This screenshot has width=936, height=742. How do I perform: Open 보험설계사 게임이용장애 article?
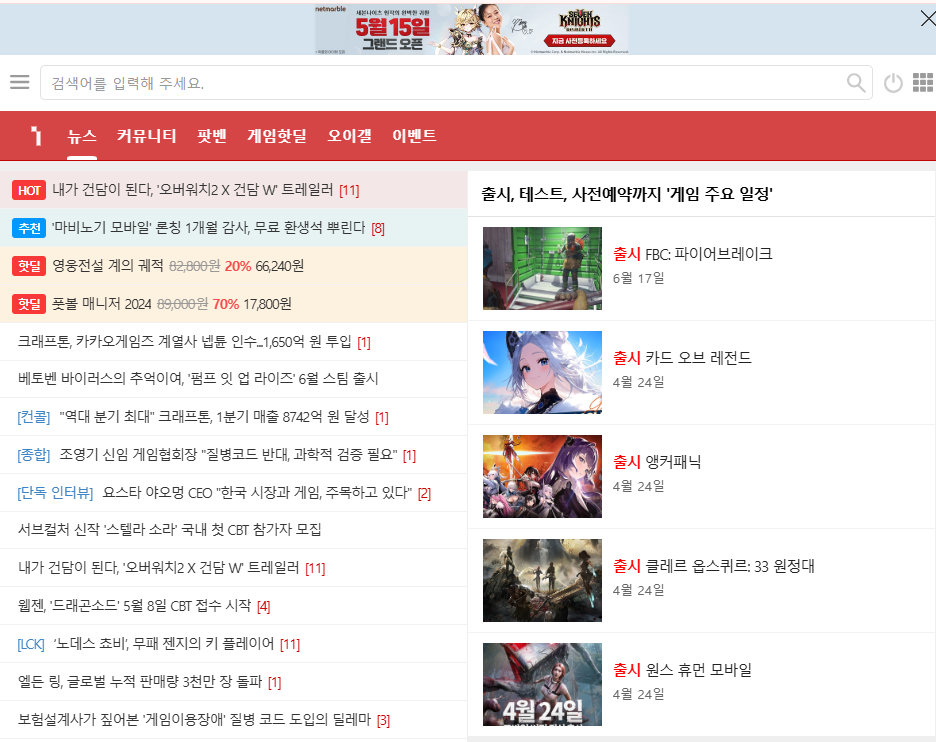point(195,720)
